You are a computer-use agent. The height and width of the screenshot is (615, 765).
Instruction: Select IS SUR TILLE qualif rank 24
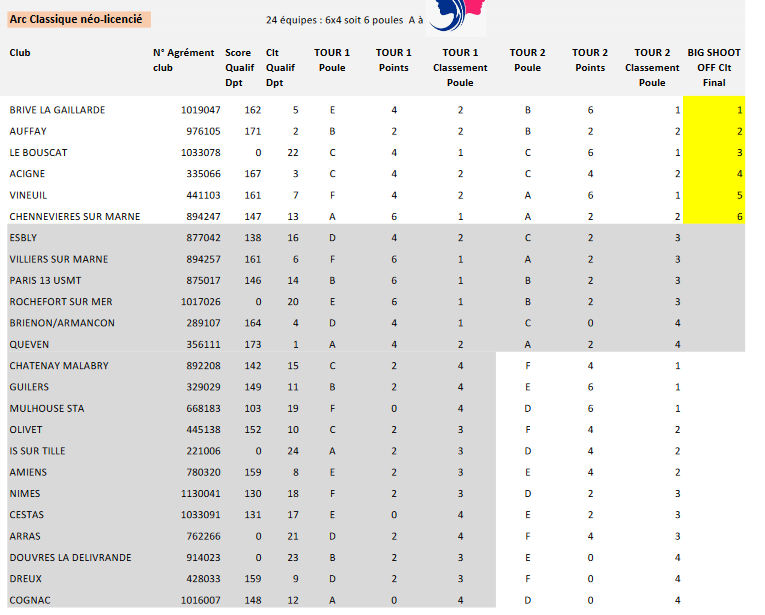[293, 451]
